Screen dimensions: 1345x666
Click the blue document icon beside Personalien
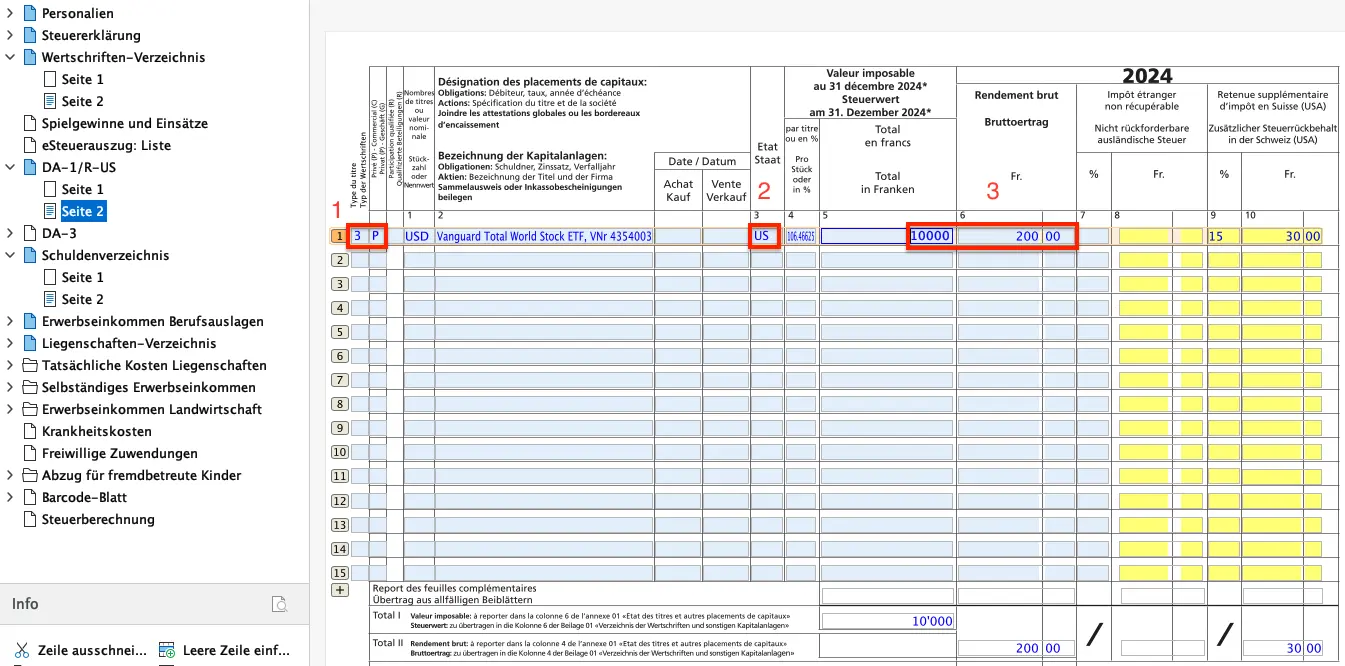point(29,13)
